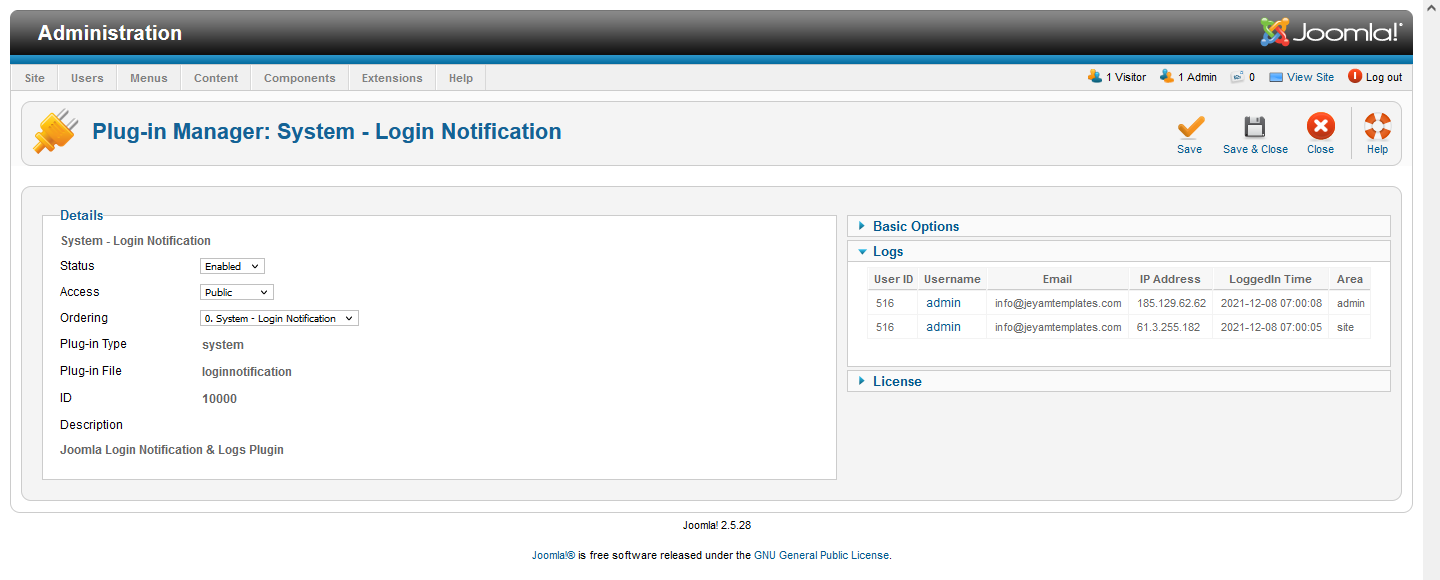This screenshot has width=1440, height=580.
Task: Click the red Log out icon
Action: point(1355,76)
